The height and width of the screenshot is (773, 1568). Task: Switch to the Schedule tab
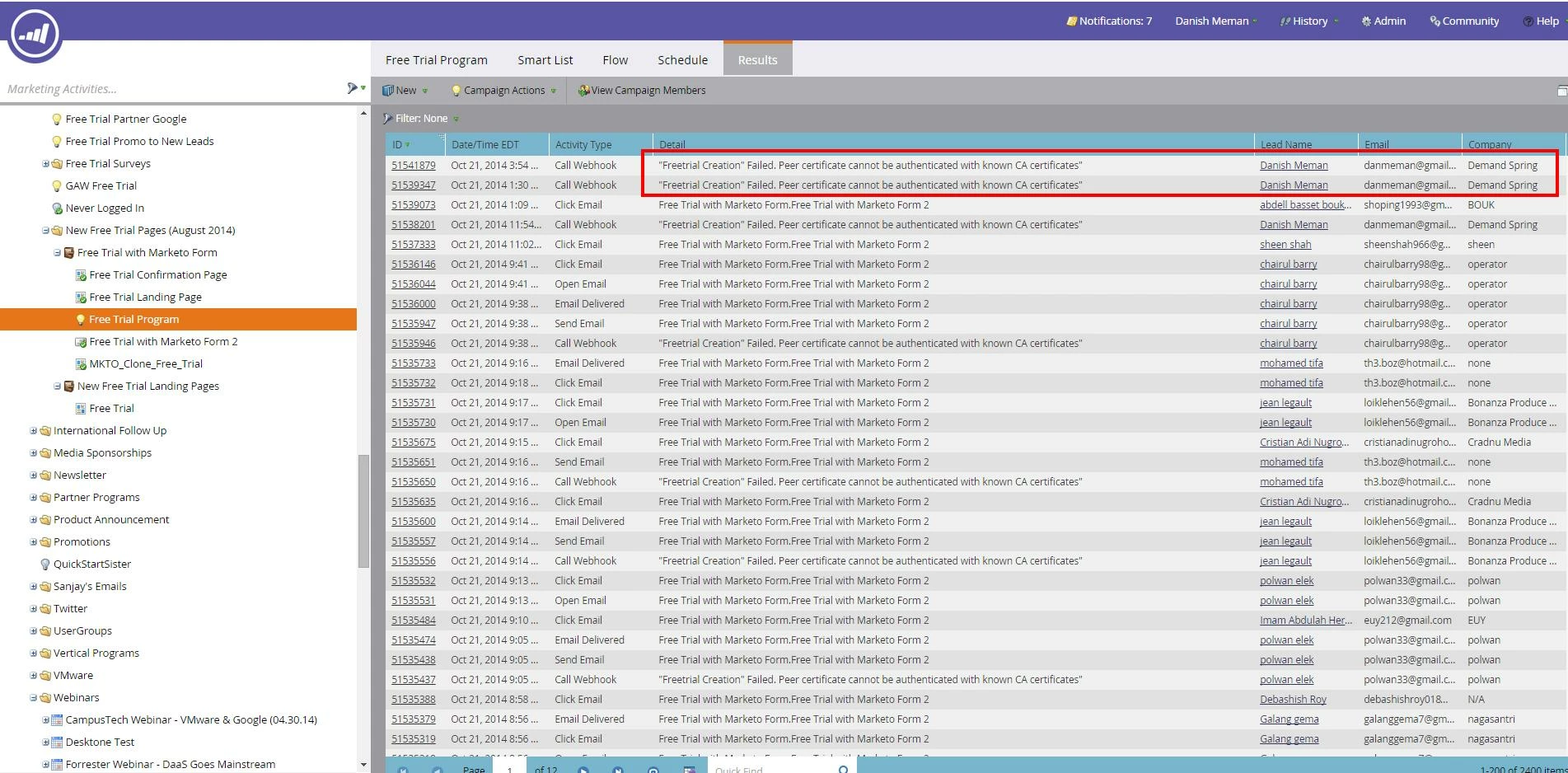(x=683, y=60)
